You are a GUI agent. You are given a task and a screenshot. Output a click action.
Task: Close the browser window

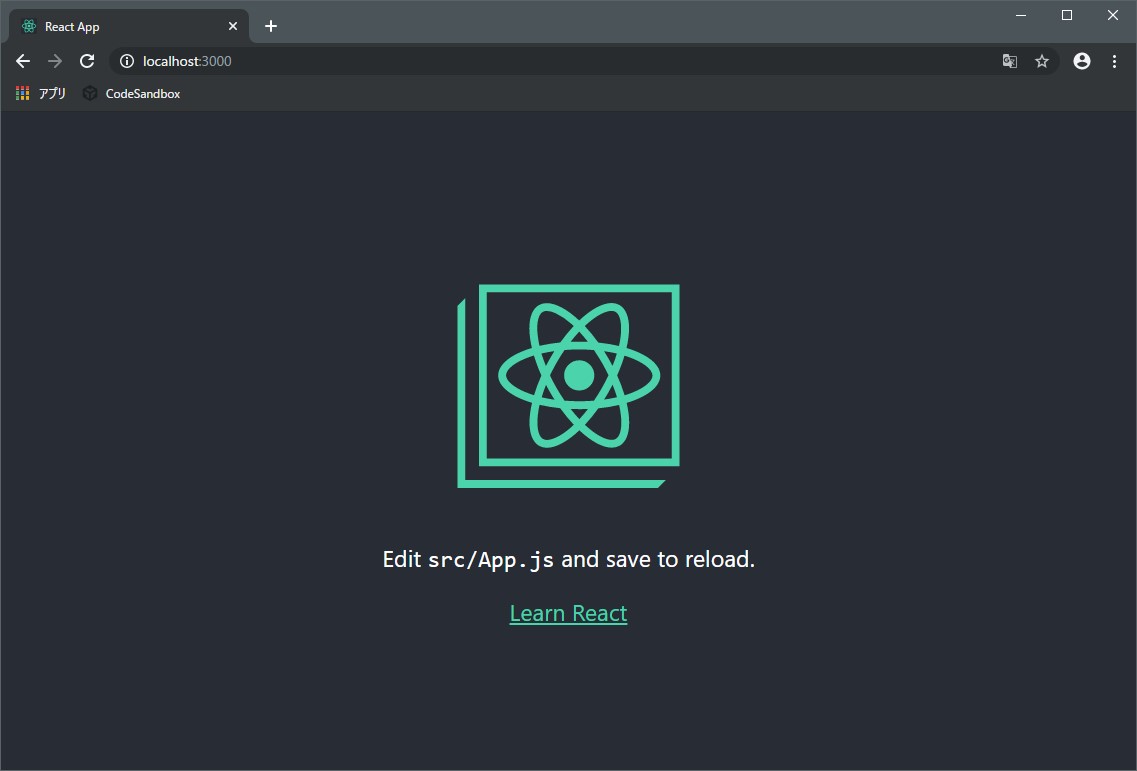click(1113, 15)
